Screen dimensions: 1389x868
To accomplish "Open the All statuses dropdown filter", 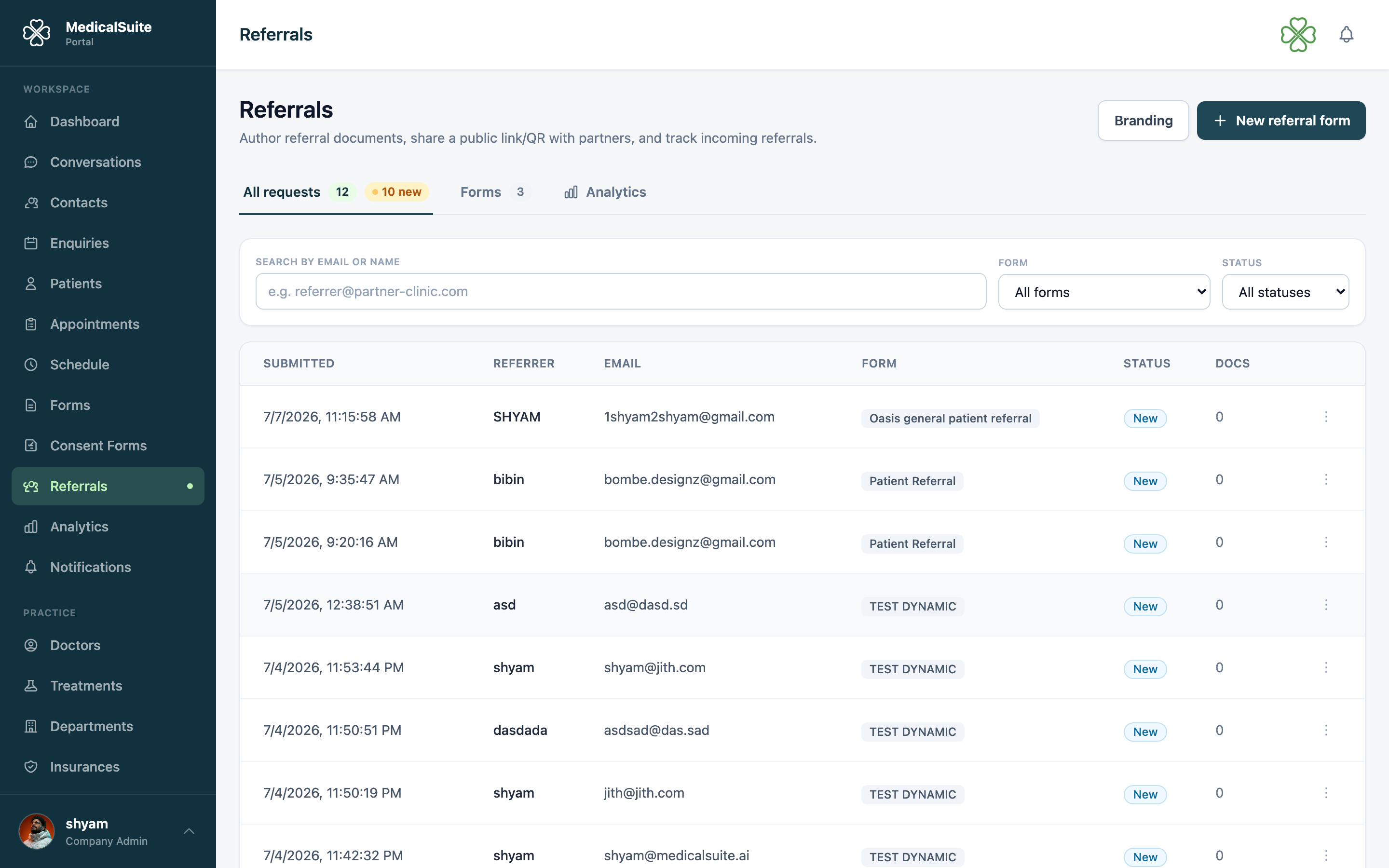I will (1285, 292).
